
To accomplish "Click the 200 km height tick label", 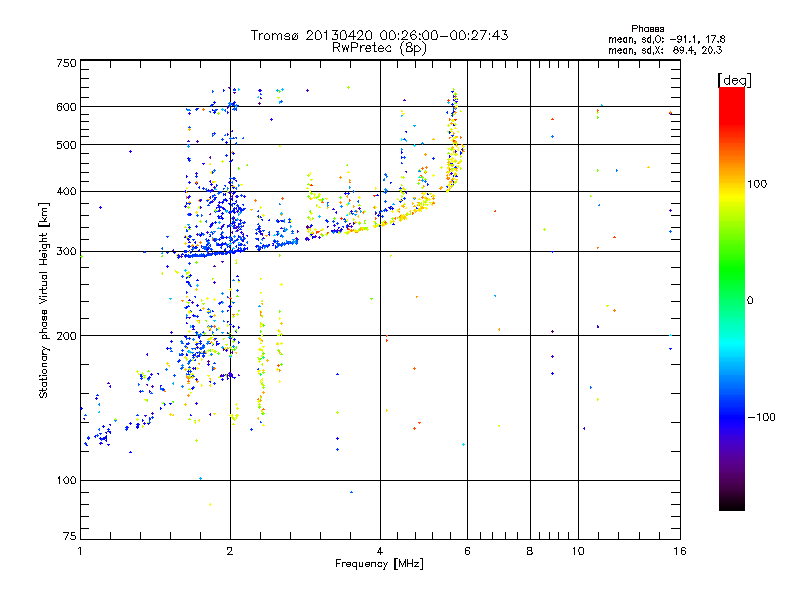I will point(66,336).
